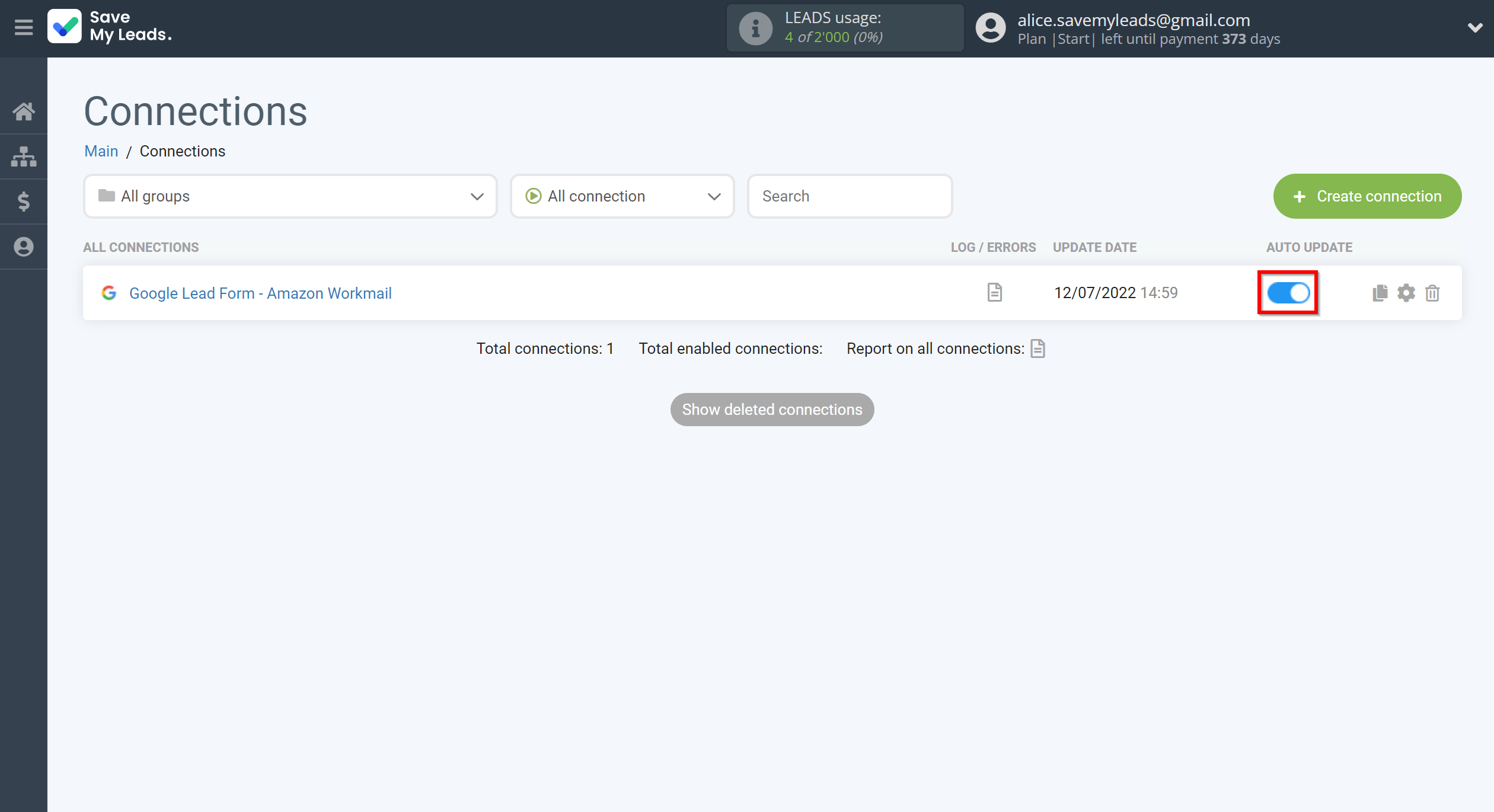Click the Save My Leads home icon
Image resolution: width=1494 pixels, height=812 pixels.
coord(24,111)
